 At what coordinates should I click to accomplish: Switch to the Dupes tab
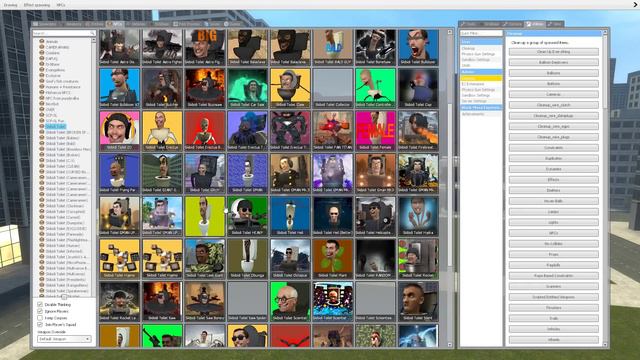click(x=212, y=24)
